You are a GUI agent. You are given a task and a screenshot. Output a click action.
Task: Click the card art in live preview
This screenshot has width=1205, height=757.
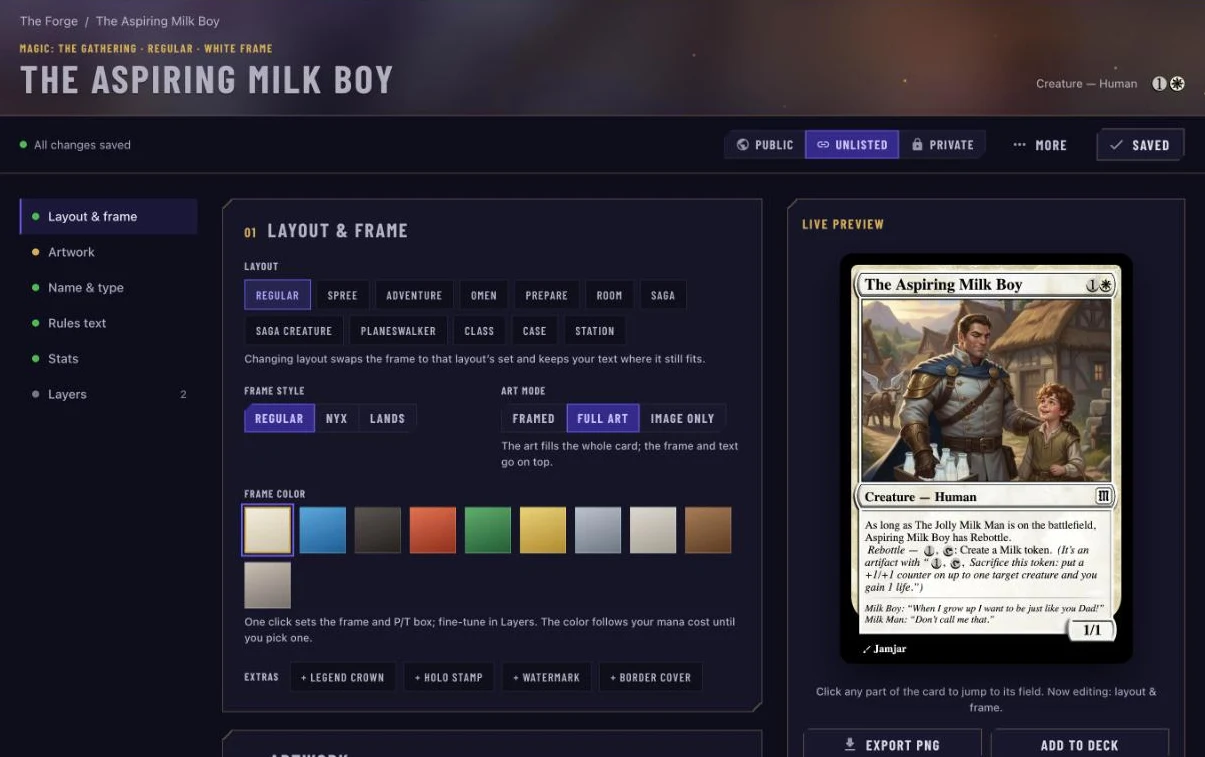pos(986,391)
